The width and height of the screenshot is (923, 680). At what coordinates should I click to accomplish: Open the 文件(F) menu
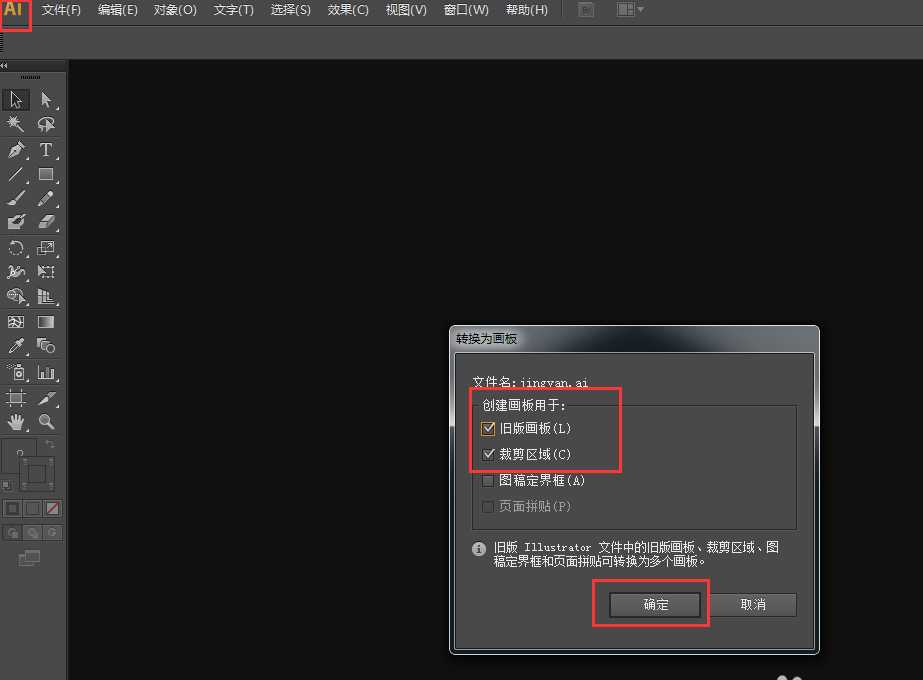click(59, 10)
